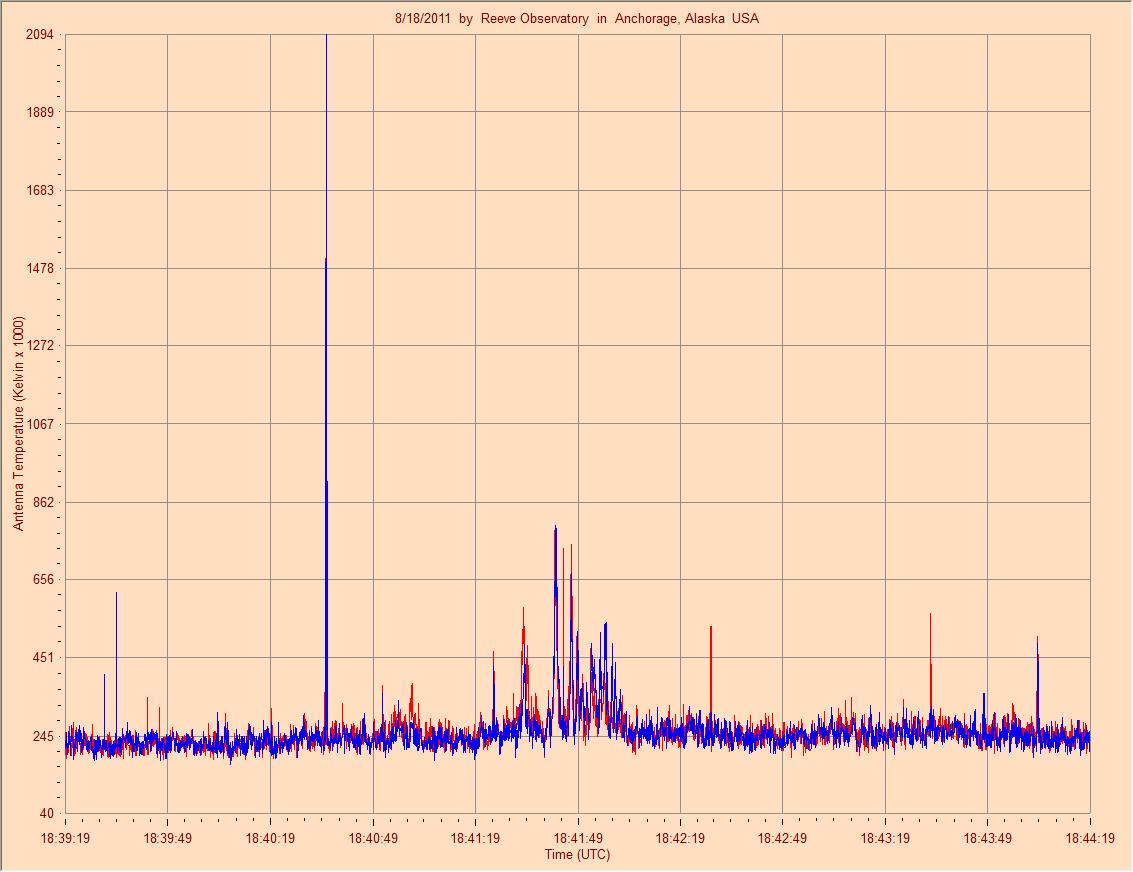The height and width of the screenshot is (872, 1133).
Task: Click the y-axis value 451
Action: tap(45, 657)
